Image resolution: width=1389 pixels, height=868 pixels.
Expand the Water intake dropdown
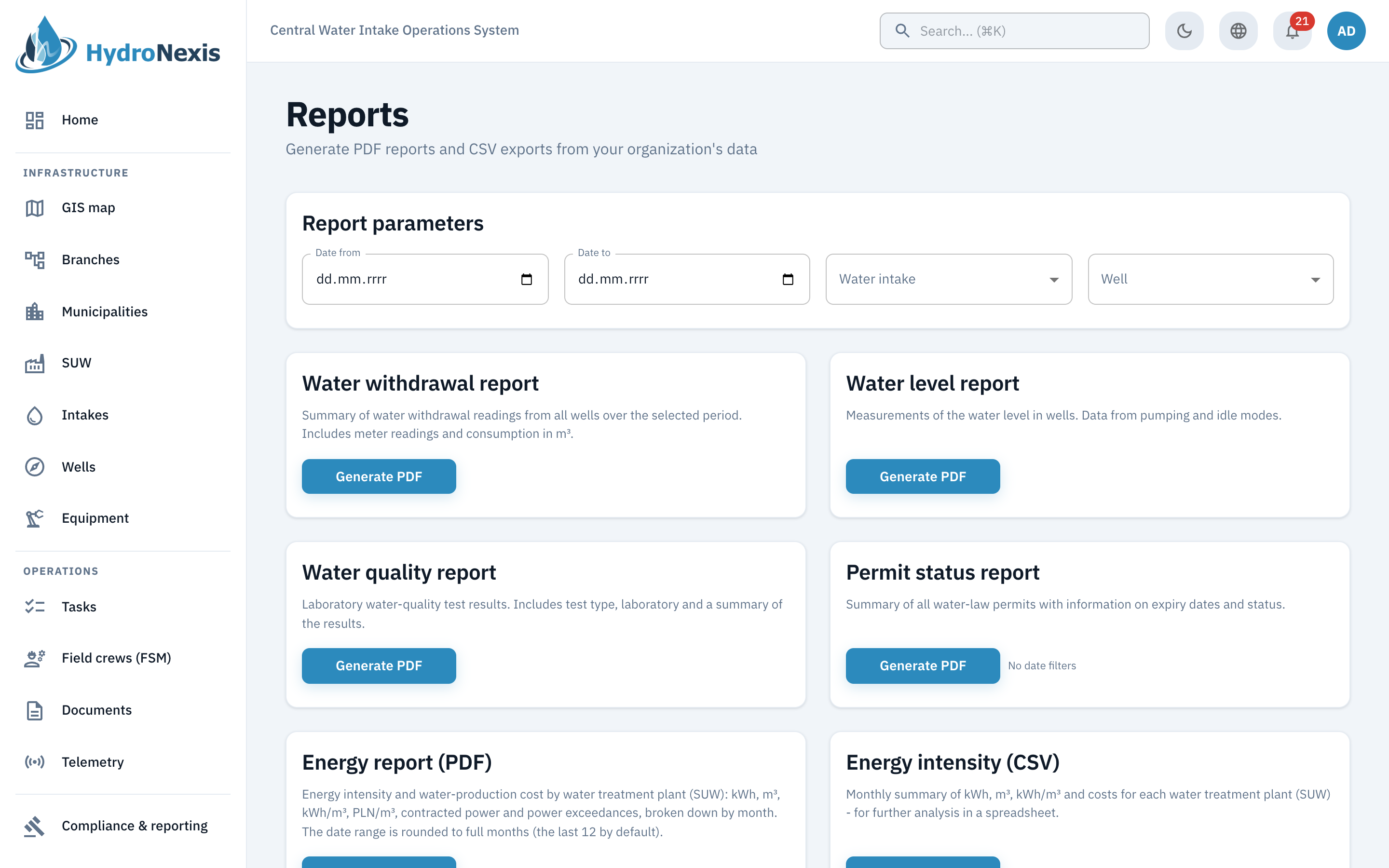tap(948, 280)
